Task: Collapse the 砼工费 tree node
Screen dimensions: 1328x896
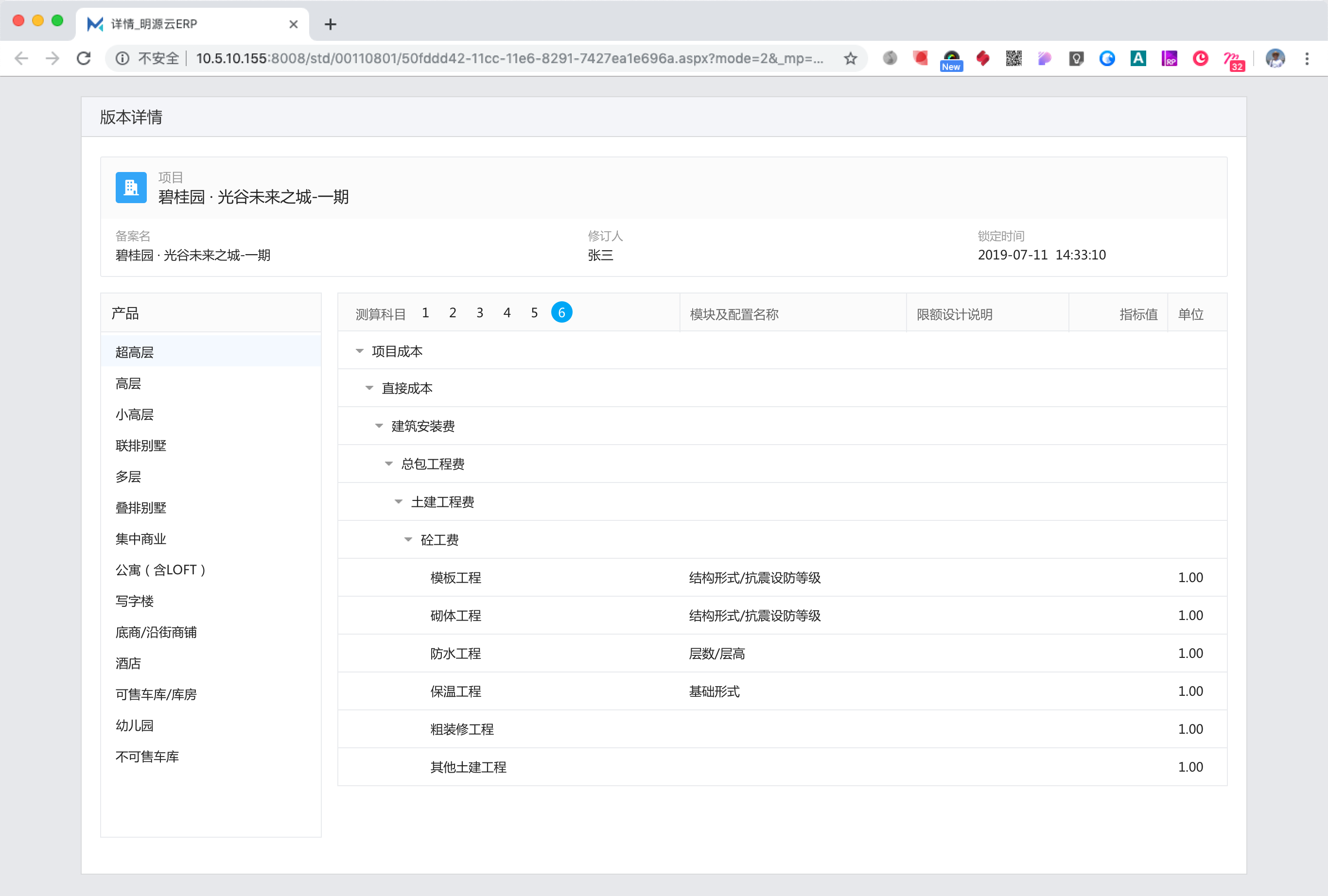Action: click(408, 540)
